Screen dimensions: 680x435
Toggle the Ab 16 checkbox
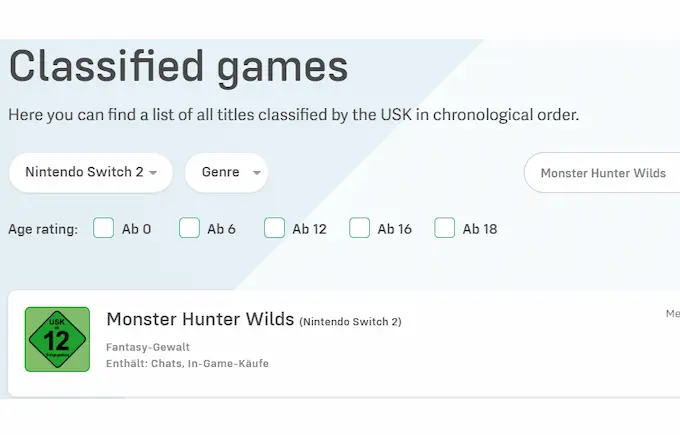[359, 228]
